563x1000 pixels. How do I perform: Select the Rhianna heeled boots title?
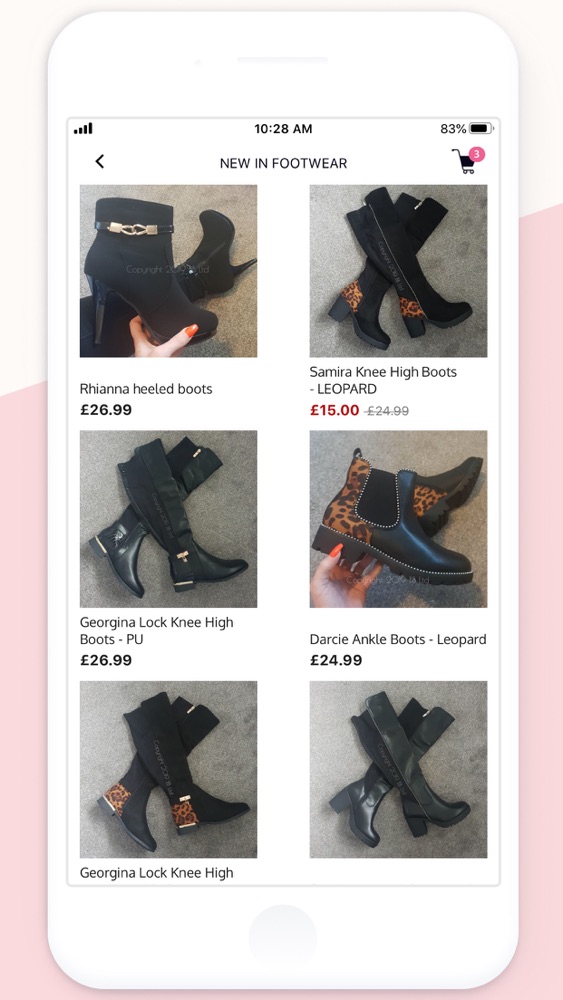coord(146,389)
